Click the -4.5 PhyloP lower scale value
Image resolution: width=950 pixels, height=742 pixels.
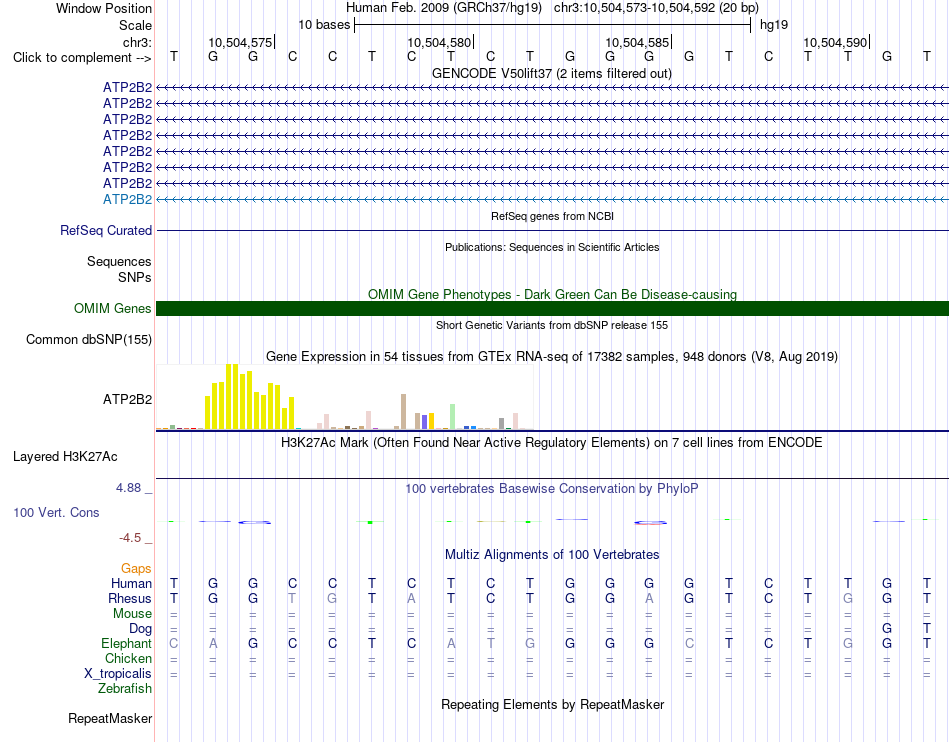[130, 538]
